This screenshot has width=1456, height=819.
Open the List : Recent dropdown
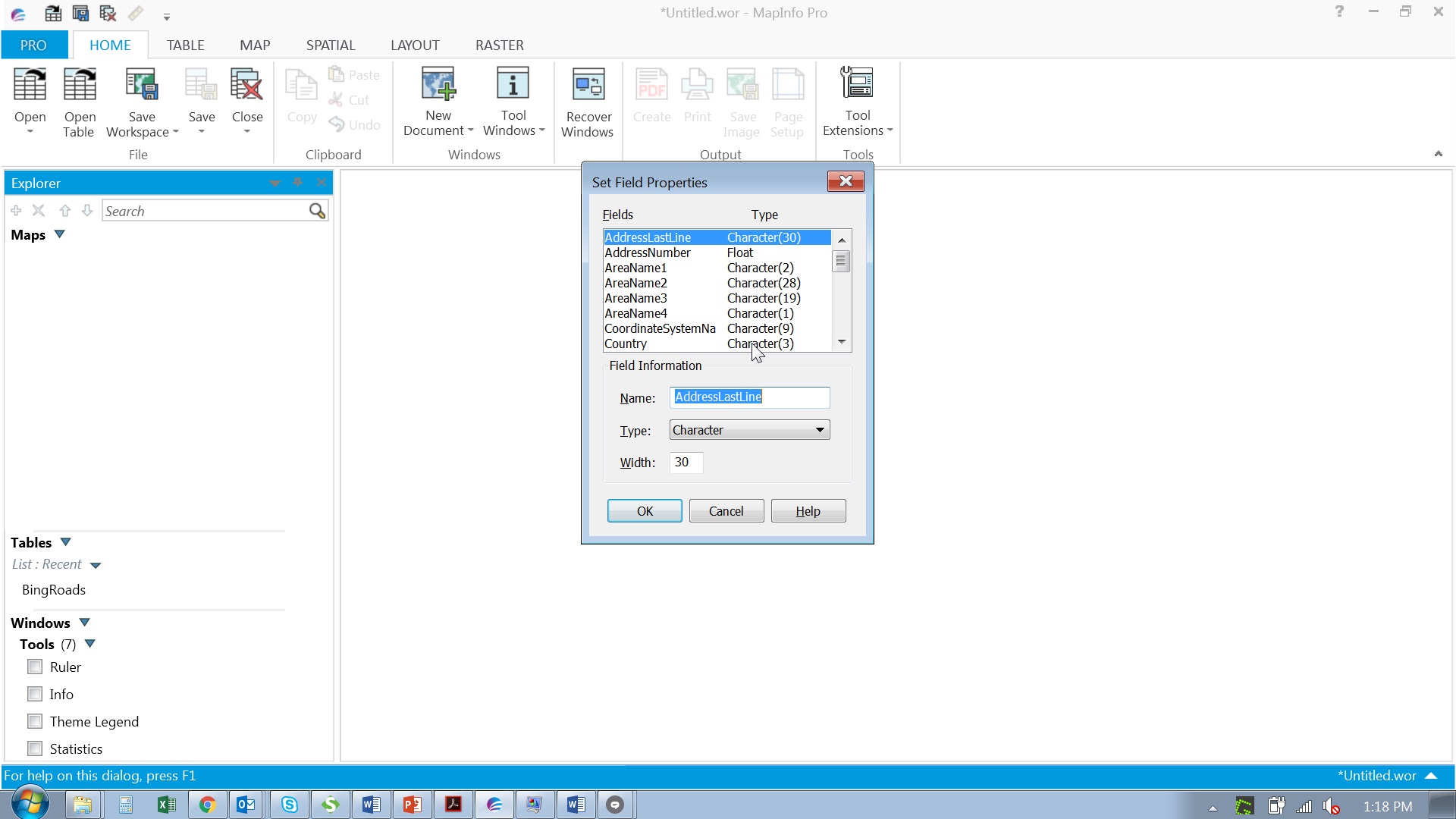(x=96, y=564)
